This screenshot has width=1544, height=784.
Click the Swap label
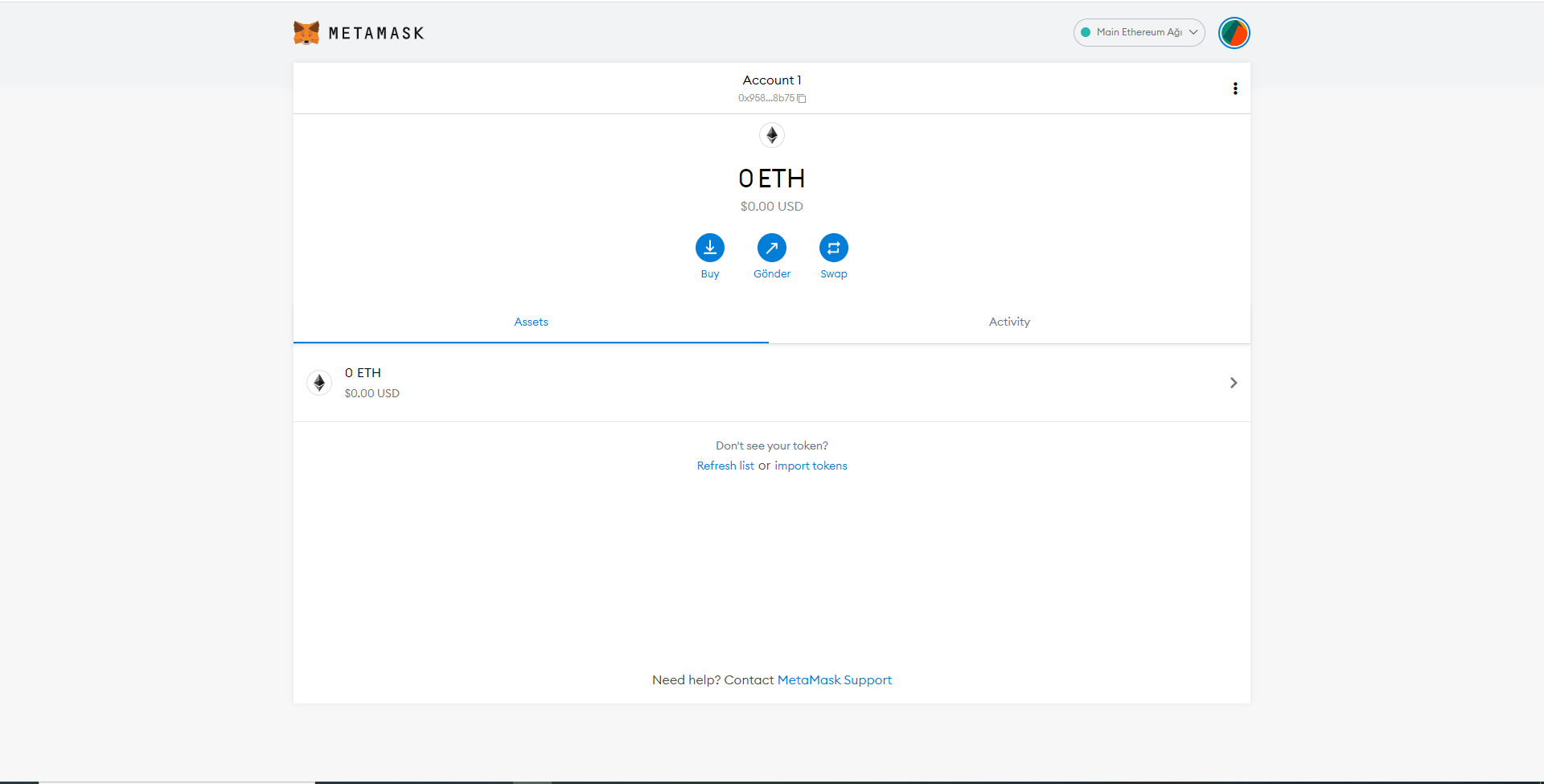tap(834, 274)
